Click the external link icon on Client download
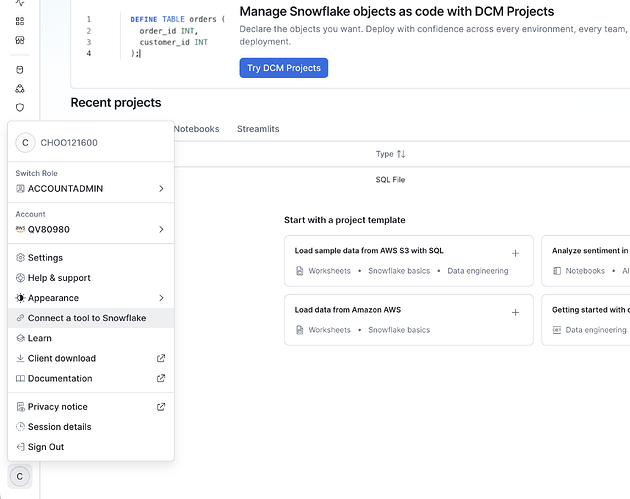 [x=161, y=358]
